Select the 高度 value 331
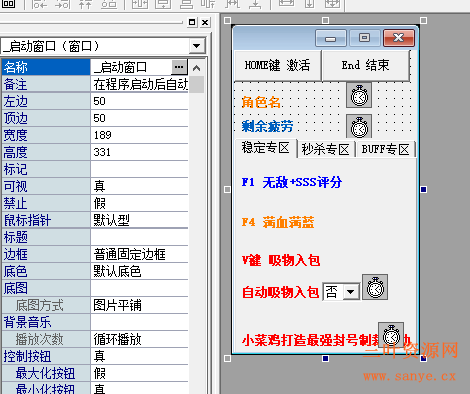The image size is (470, 394). (139, 152)
